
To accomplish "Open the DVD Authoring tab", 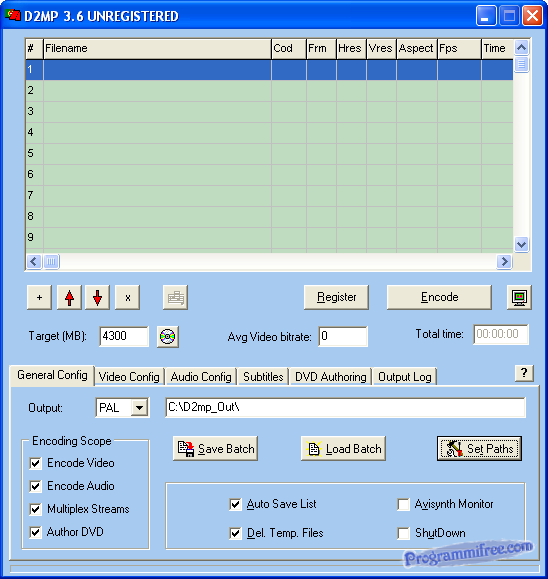I will tap(330, 377).
